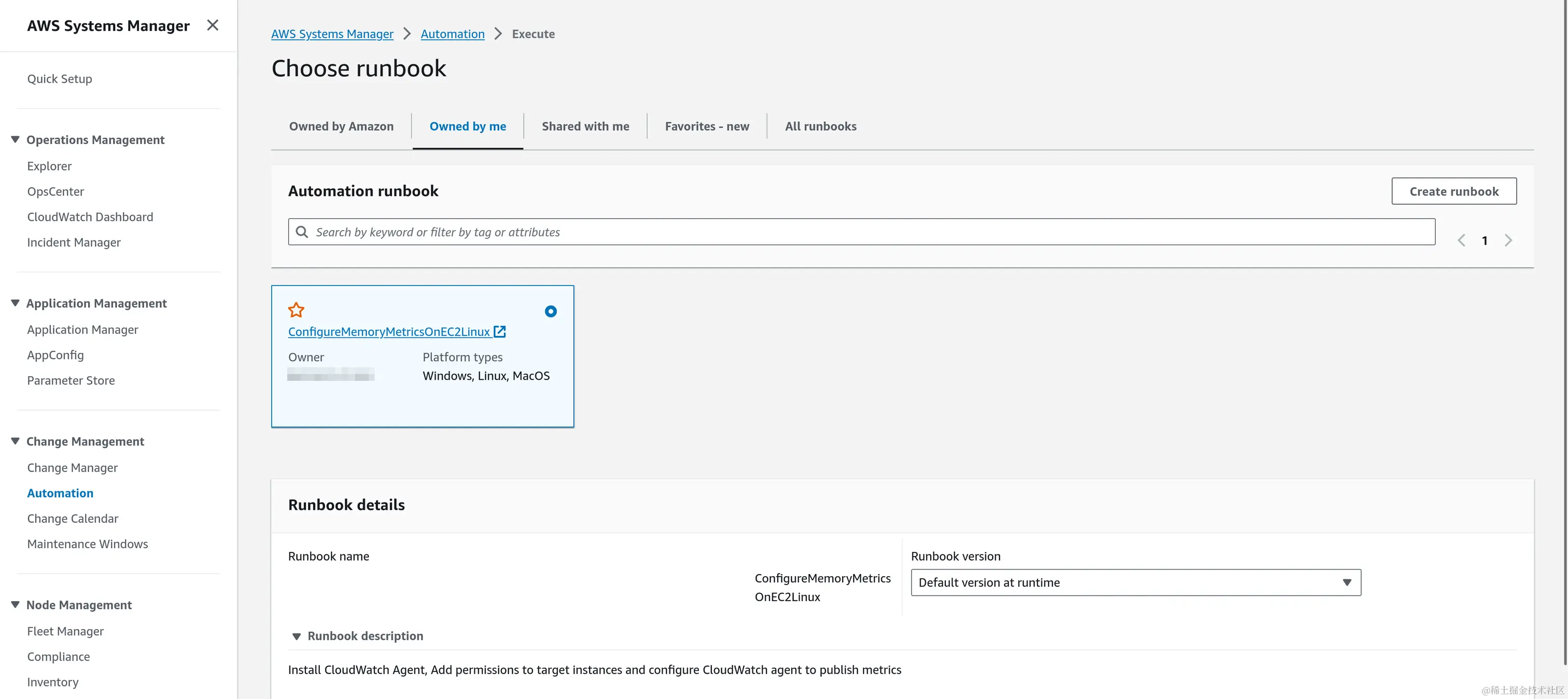This screenshot has height=699, width=1568.
Task: Switch to Owned by Amazon tab
Action: click(x=341, y=126)
